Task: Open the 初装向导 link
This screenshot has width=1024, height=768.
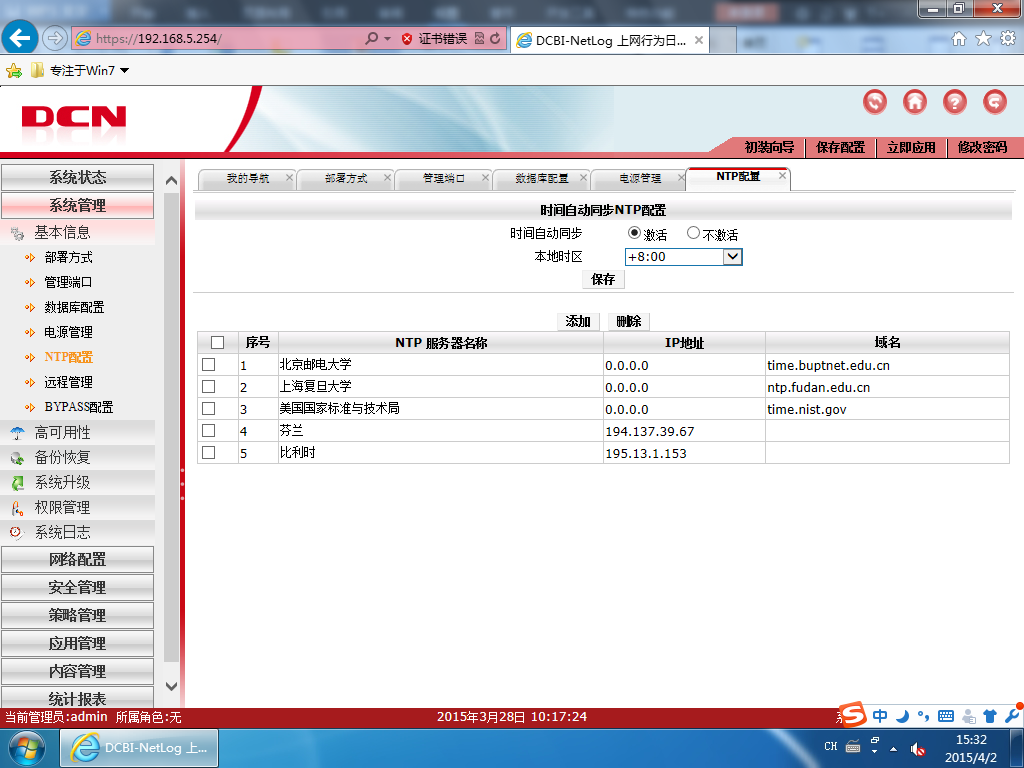Action: click(x=769, y=148)
